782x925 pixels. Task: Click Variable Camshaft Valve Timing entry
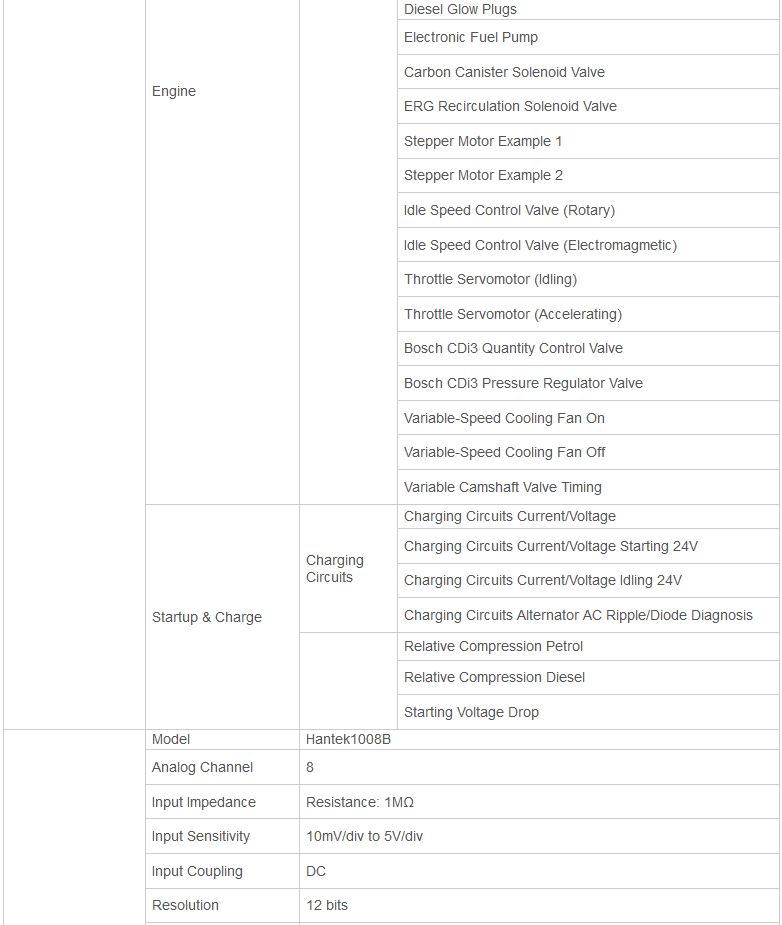[503, 488]
